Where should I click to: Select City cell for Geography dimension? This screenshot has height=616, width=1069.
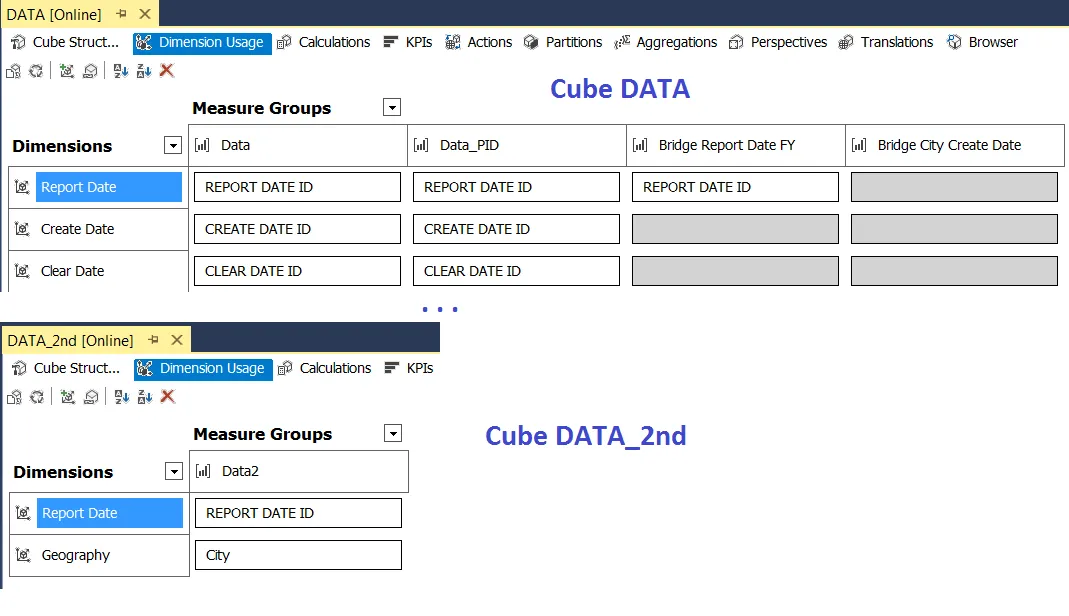[299, 555]
